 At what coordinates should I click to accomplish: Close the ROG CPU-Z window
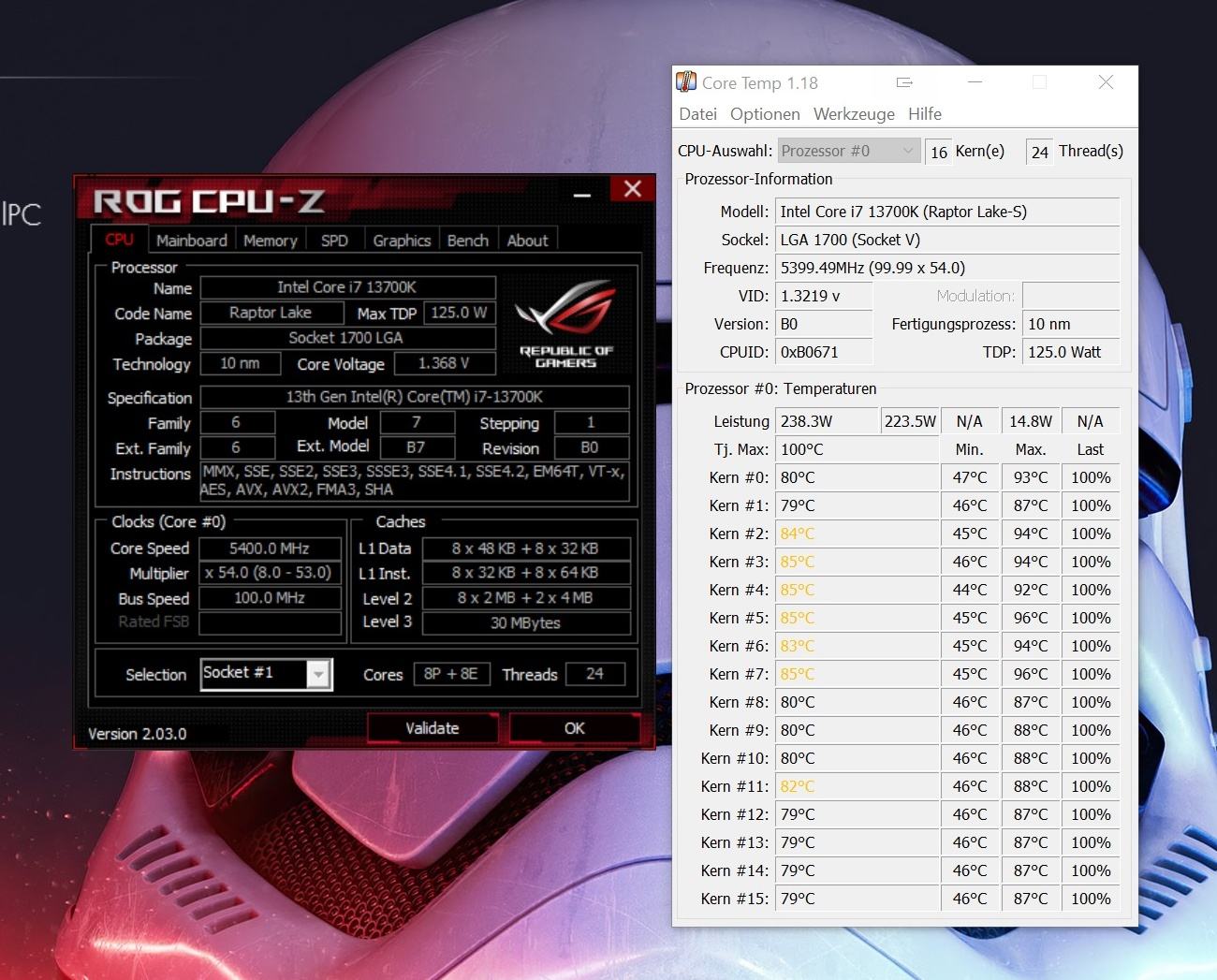point(633,189)
